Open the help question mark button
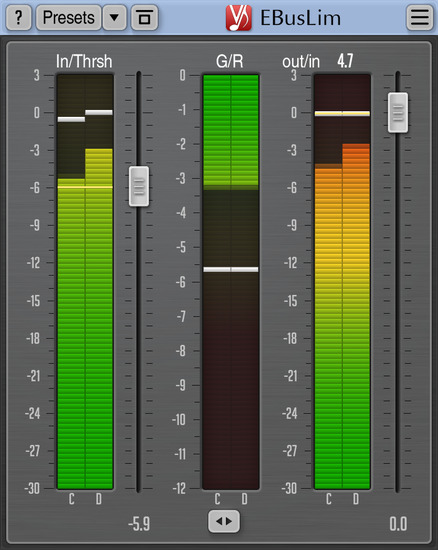 pyautogui.click(x=19, y=17)
